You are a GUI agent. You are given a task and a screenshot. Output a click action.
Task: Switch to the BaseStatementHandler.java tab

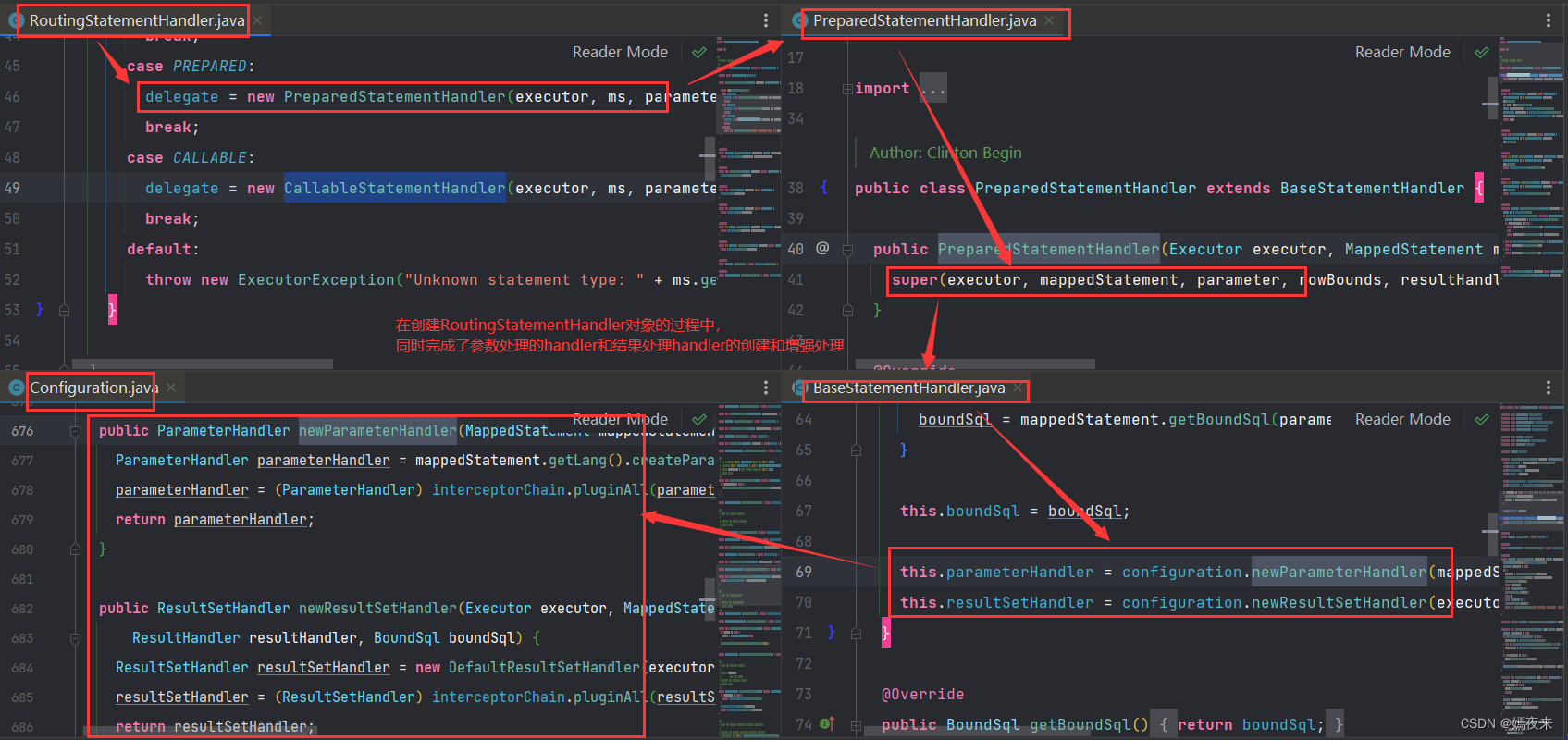[908, 388]
